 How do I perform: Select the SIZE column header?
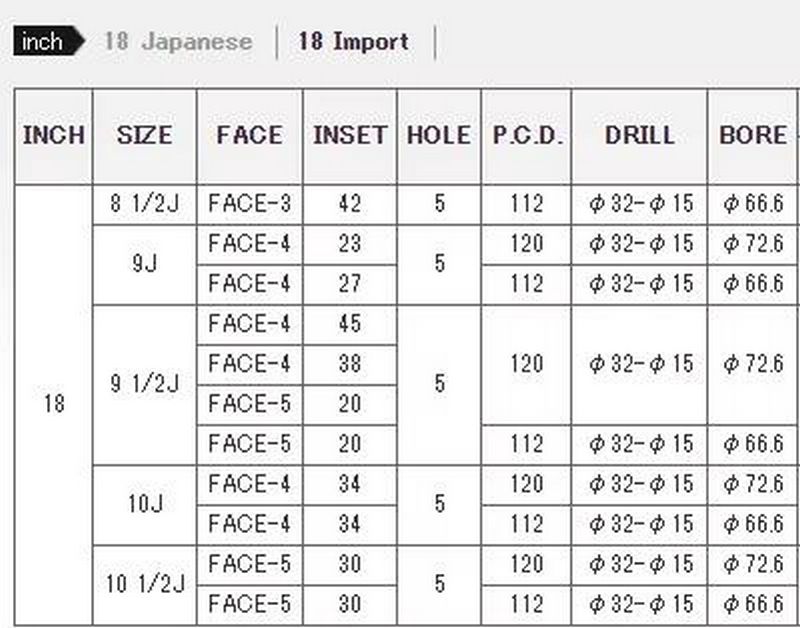144,136
